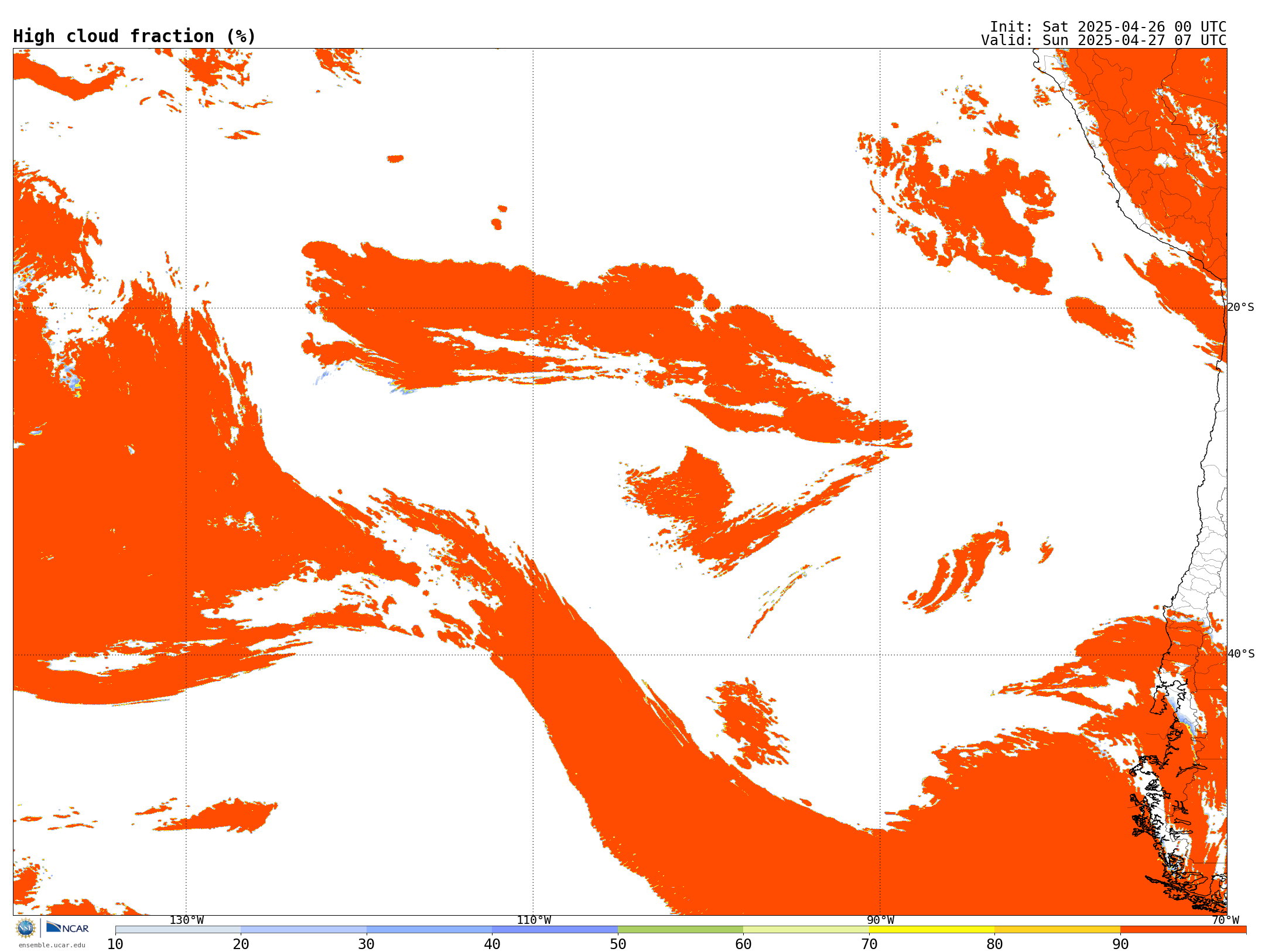
Task: Click the colorbar label 50
Action: point(618,944)
